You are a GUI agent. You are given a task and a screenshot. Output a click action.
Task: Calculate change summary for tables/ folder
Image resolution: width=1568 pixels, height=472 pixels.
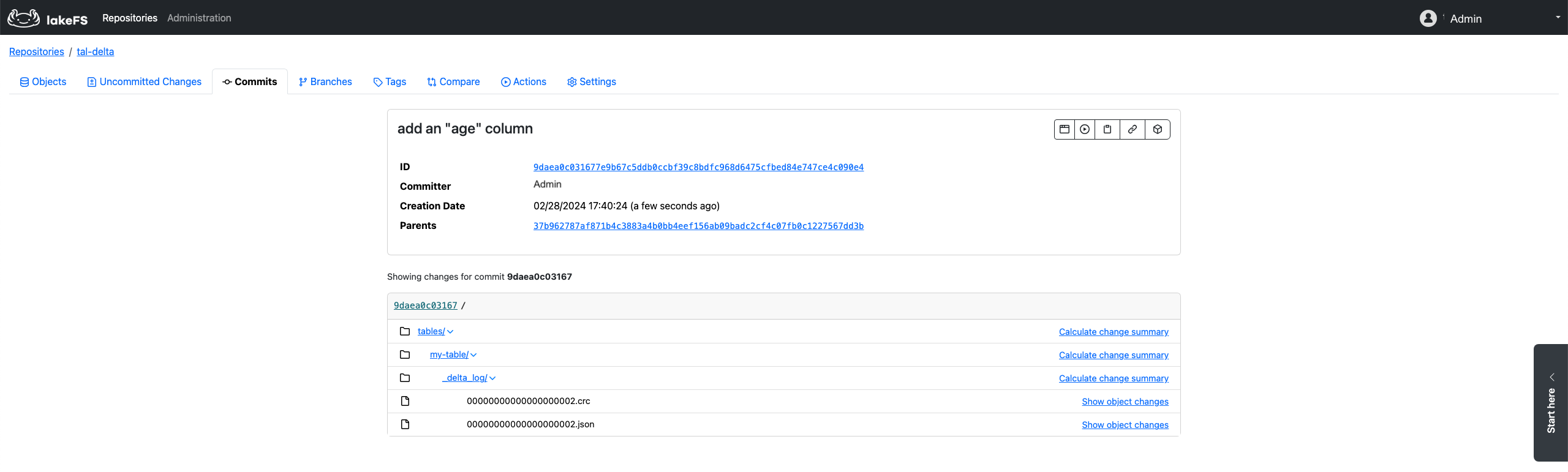1114,332
